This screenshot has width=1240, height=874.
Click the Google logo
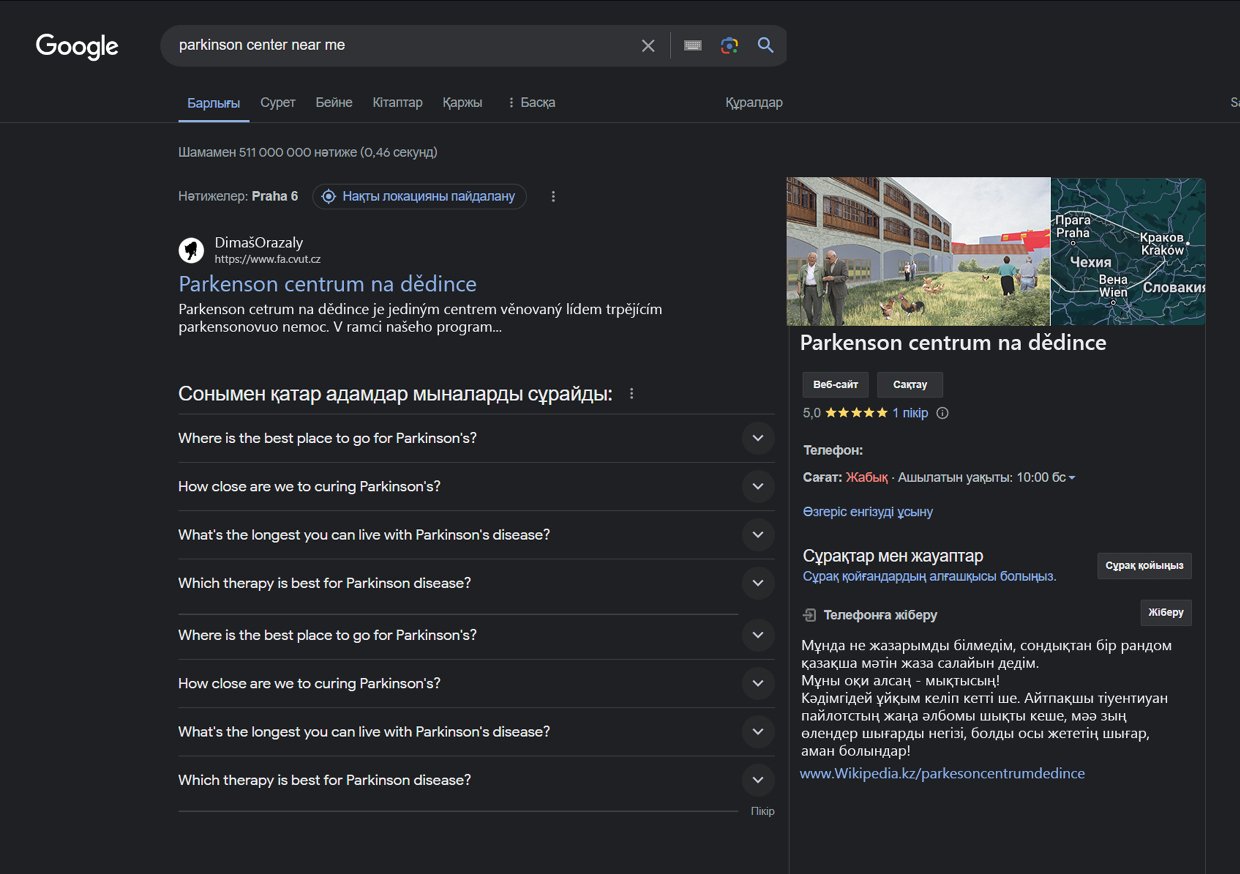(77, 46)
